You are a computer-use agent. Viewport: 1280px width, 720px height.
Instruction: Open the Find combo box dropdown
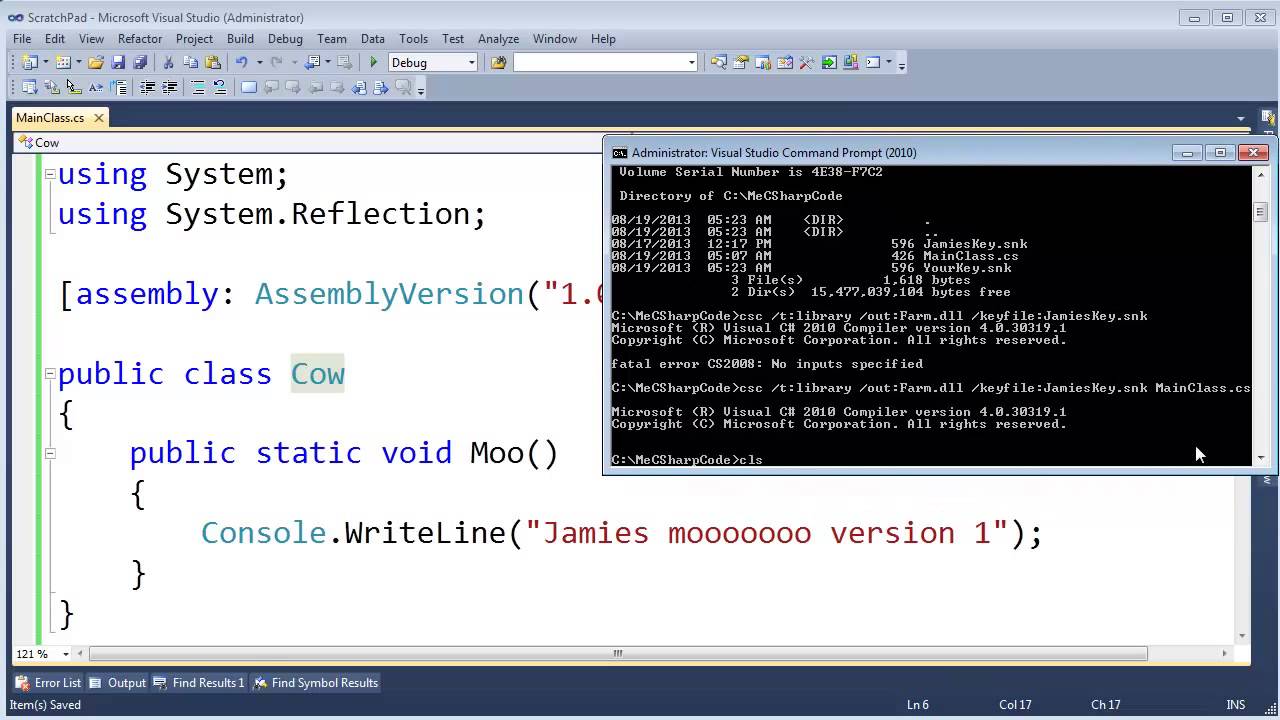[691, 62]
